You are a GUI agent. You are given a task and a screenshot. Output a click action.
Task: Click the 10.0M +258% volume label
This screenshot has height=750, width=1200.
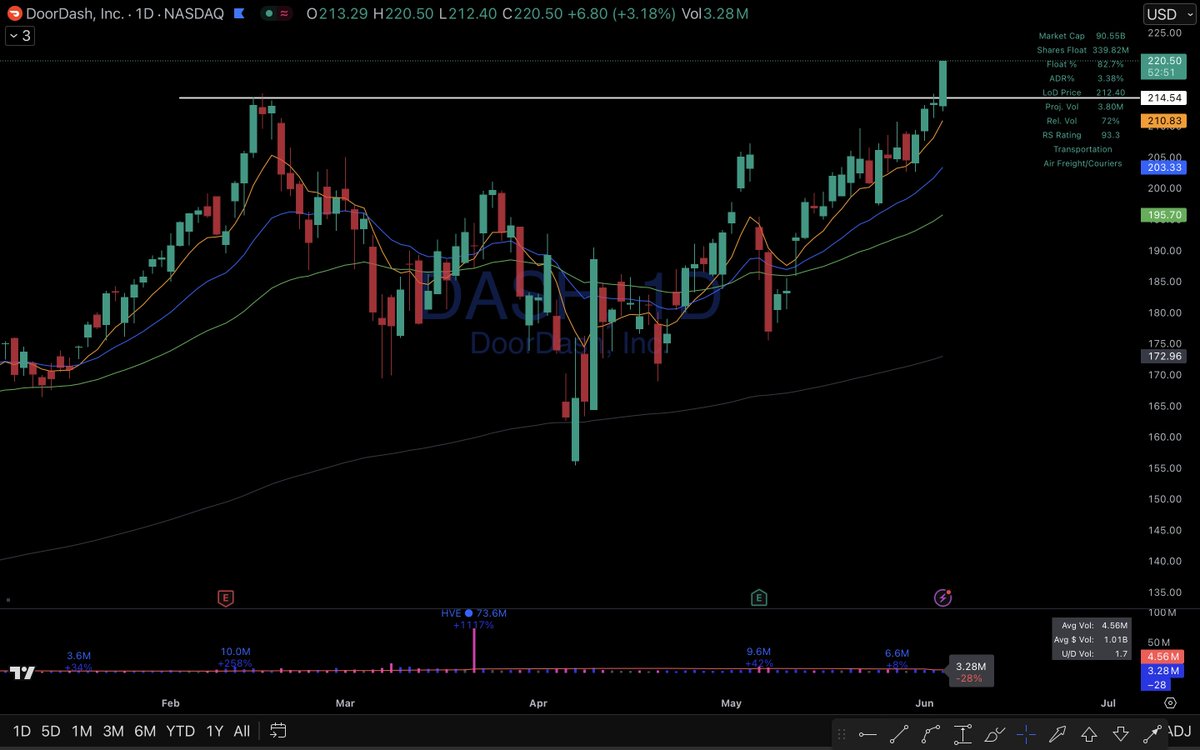click(x=236, y=658)
